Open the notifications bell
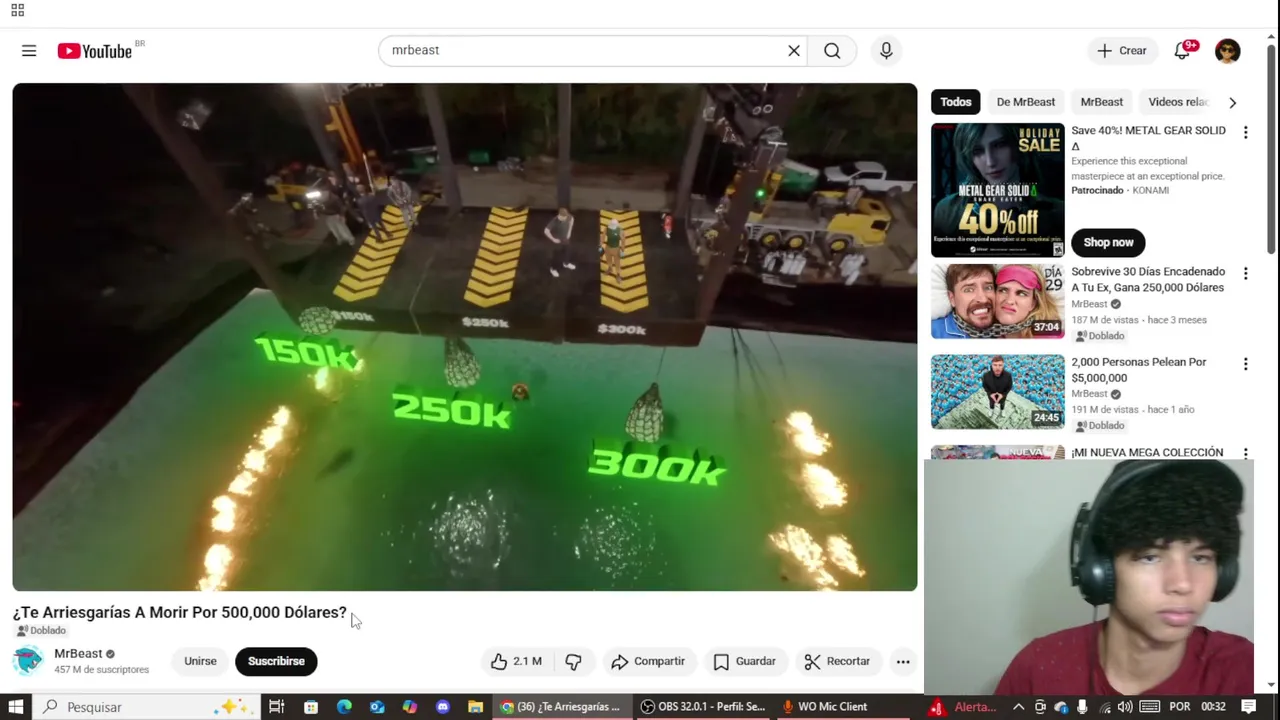The width and height of the screenshot is (1280, 720). (x=1183, y=51)
